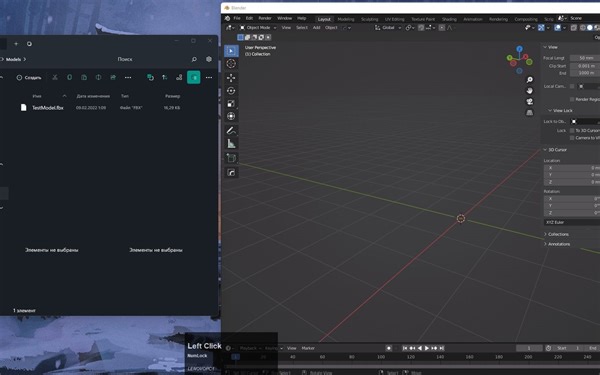This screenshot has height=375, width=600.
Task: Switch to the Sculpting workspace tab
Action: (x=370, y=19)
